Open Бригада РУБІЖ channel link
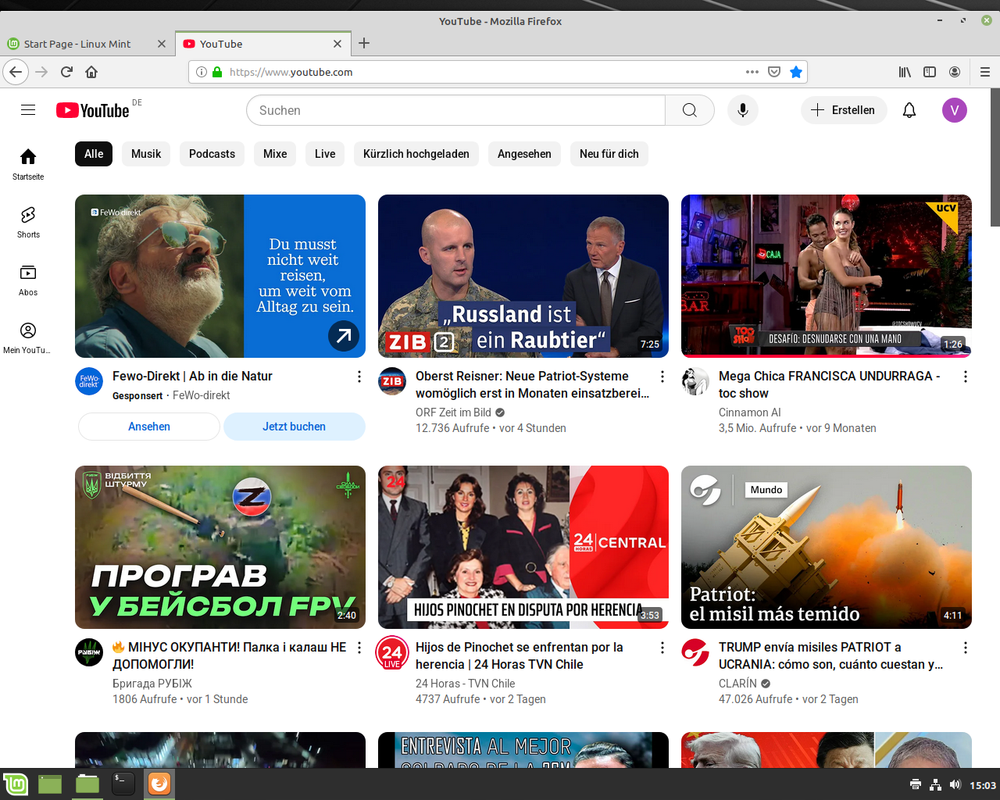The height and width of the screenshot is (800, 1000). coord(152,683)
